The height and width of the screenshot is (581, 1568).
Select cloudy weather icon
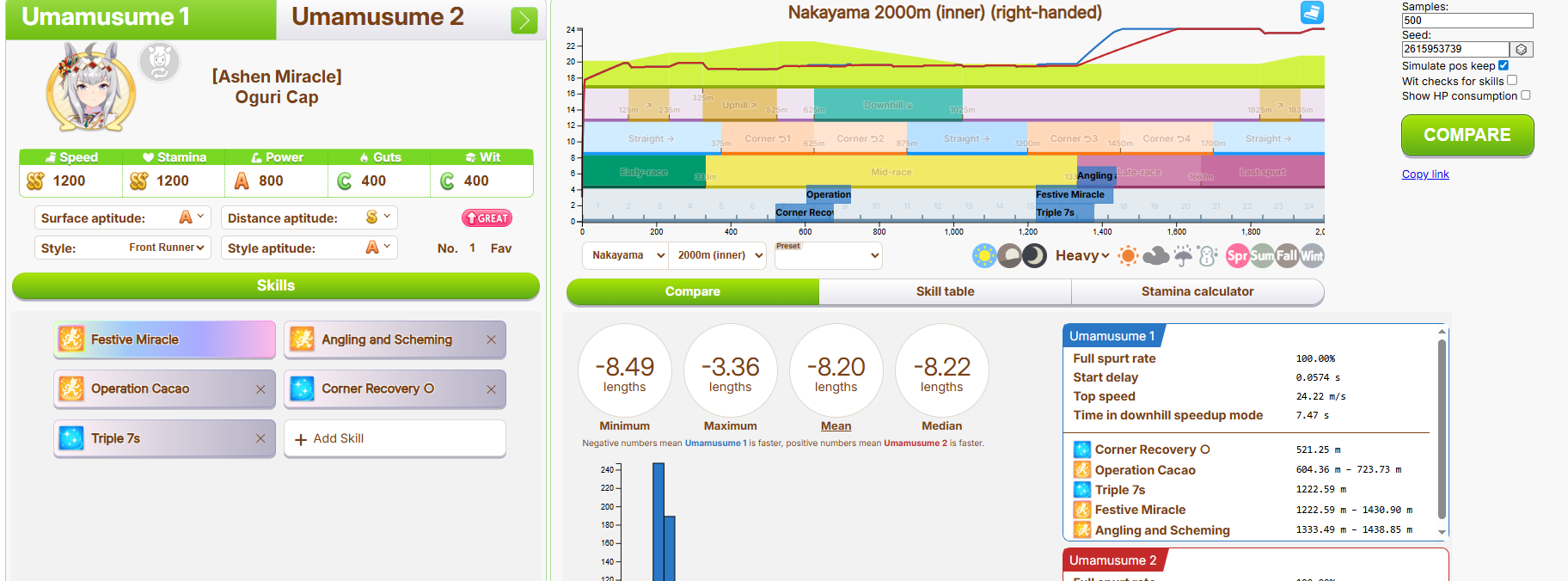tap(1156, 255)
